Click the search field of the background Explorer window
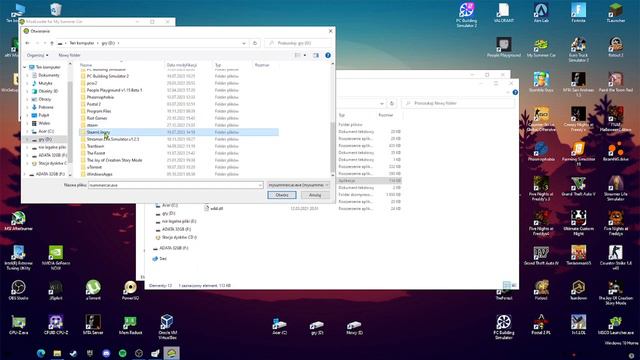Screen dimensions: 640x360 coord(458,103)
